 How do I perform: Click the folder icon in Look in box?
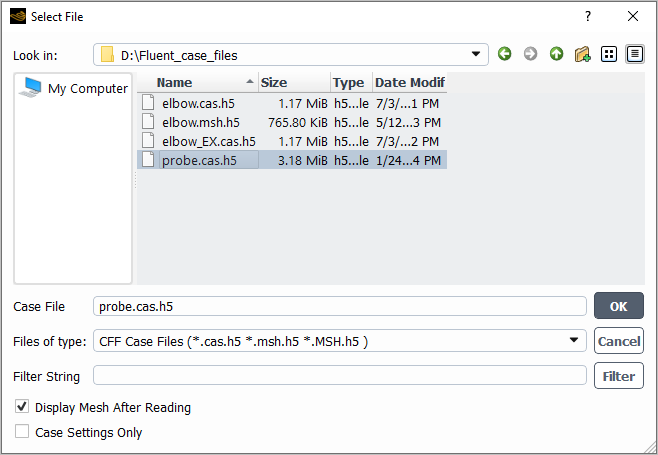point(107,55)
